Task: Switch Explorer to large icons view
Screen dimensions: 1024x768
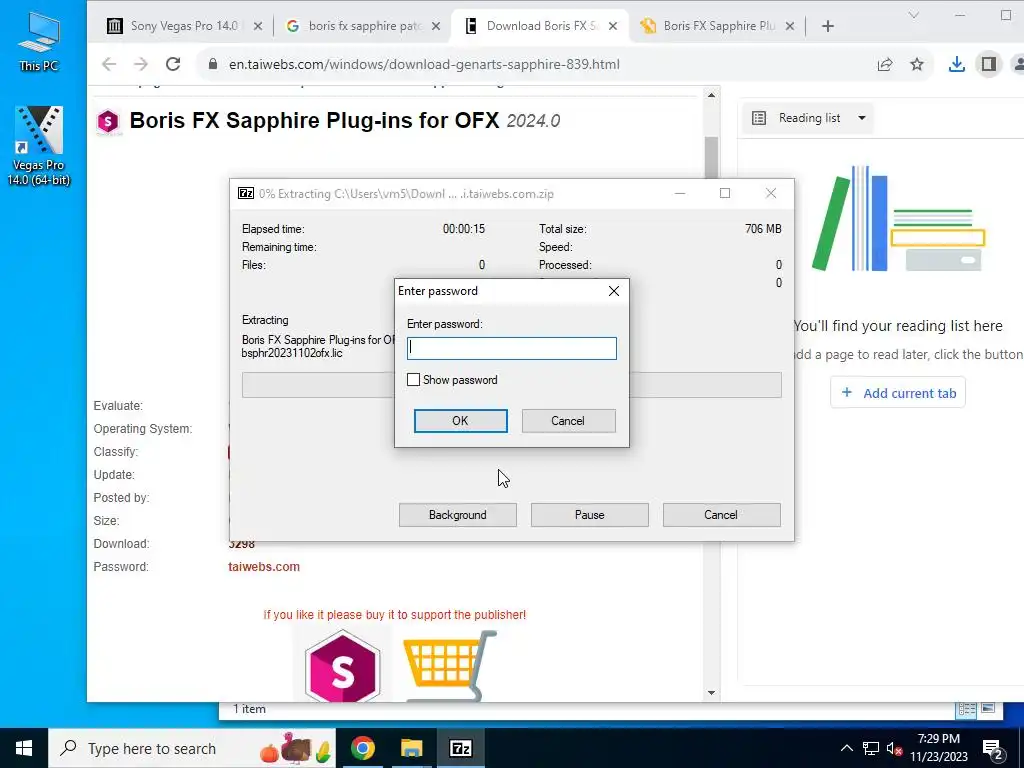Action: [988, 709]
